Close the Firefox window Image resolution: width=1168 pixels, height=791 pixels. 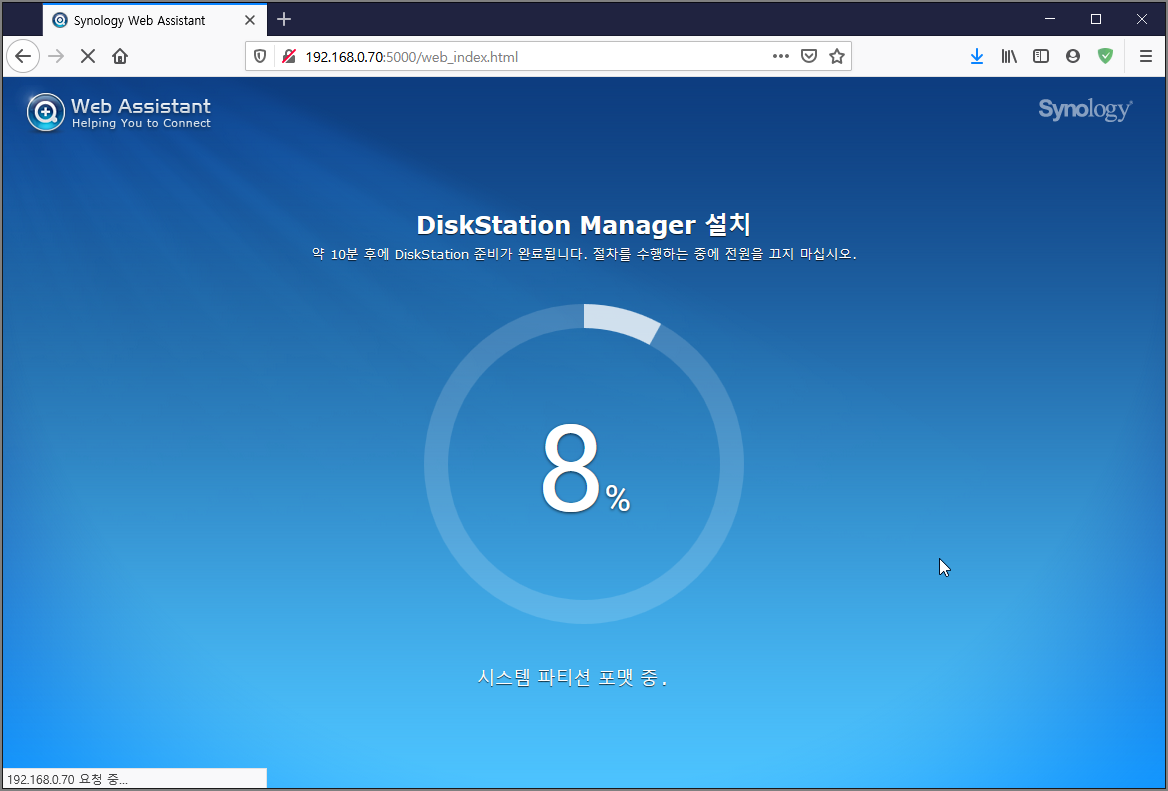tap(1142, 19)
